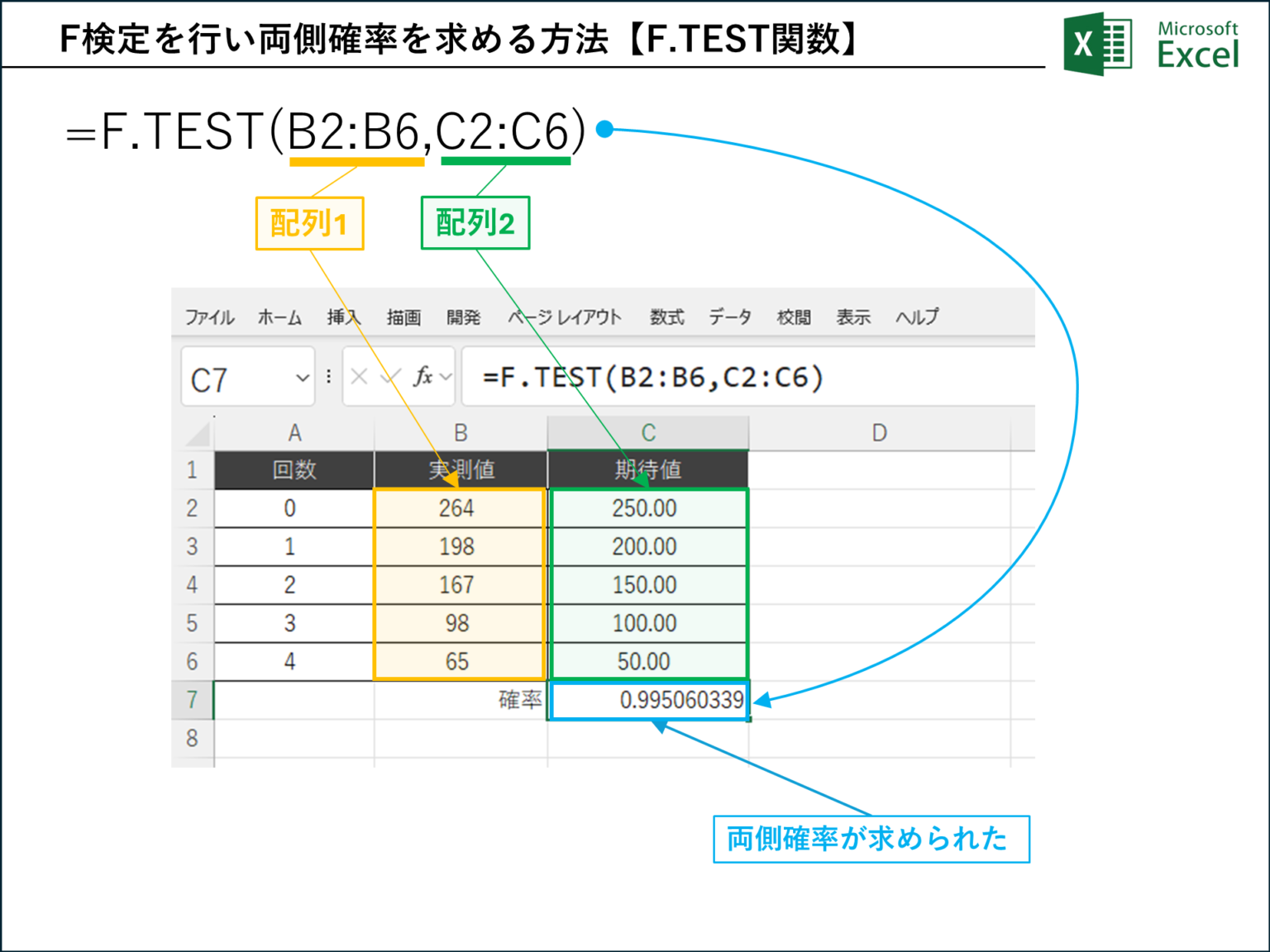Image resolution: width=1270 pixels, height=952 pixels.
Task: Expand the Name Box dropdown arrow
Action: pyautogui.click(x=302, y=378)
